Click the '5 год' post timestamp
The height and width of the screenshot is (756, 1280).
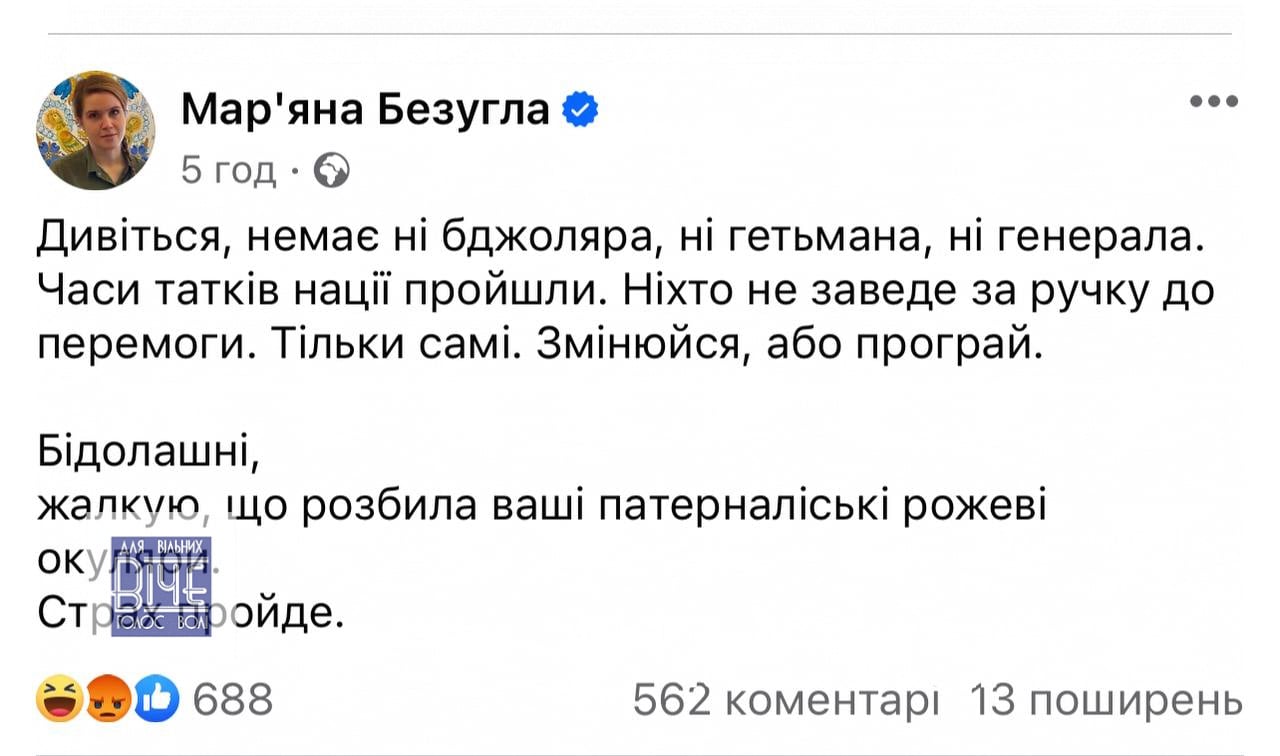pyautogui.click(x=229, y=172)
